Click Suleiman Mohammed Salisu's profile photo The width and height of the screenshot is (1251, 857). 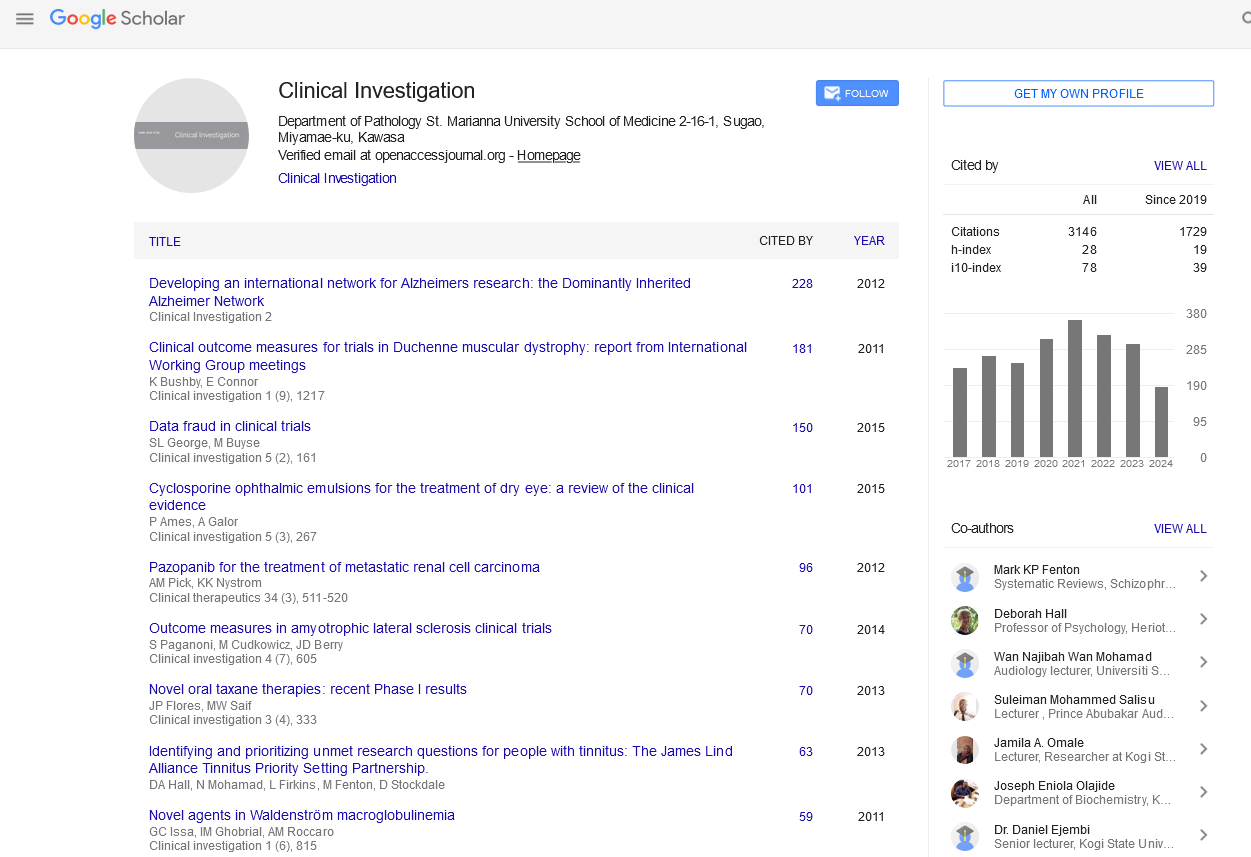click(x=965, y=706)
